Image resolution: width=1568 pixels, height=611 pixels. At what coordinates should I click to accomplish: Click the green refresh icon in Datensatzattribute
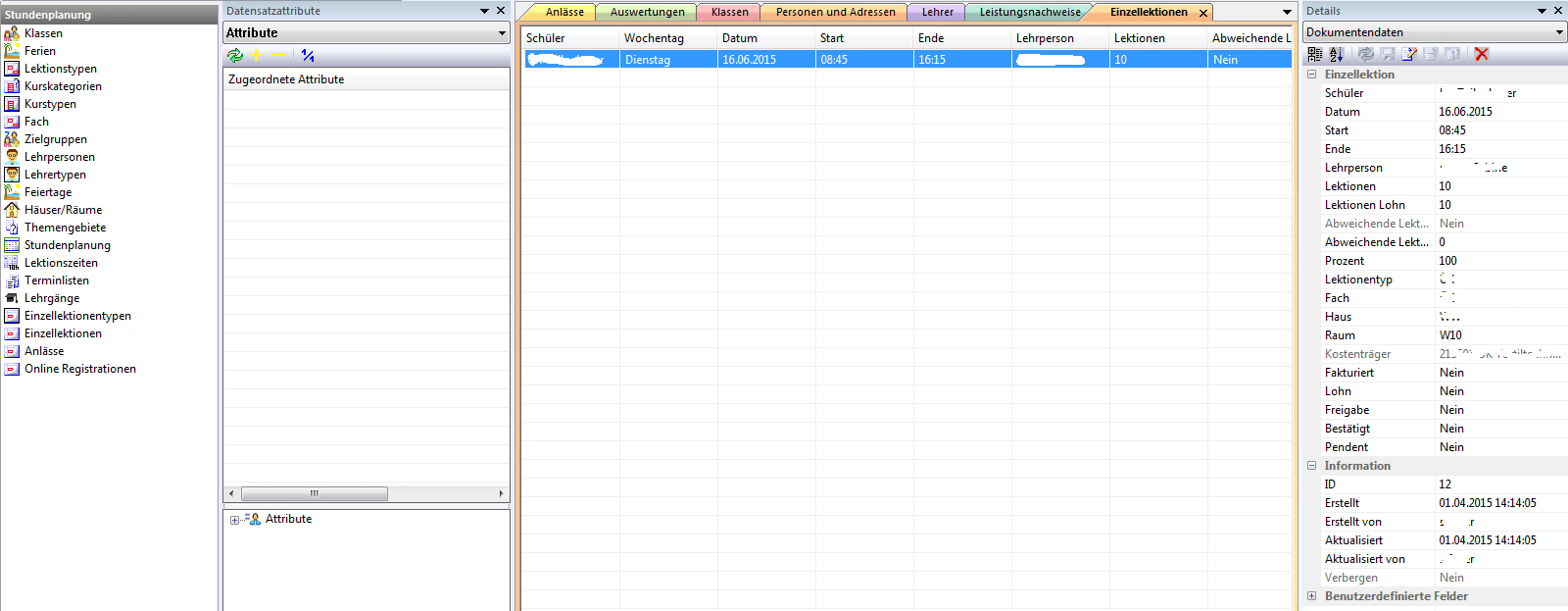coord(235,56)
